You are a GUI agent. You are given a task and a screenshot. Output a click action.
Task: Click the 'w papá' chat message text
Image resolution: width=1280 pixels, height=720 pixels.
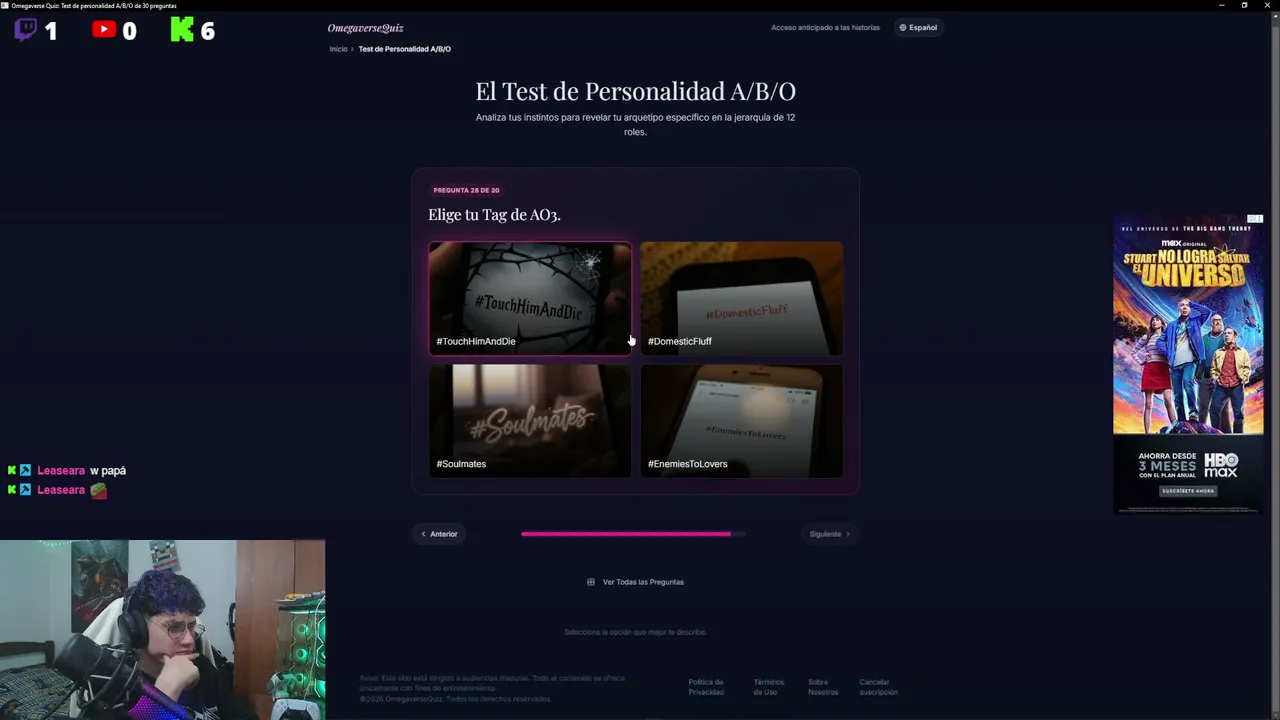[108, 471]
